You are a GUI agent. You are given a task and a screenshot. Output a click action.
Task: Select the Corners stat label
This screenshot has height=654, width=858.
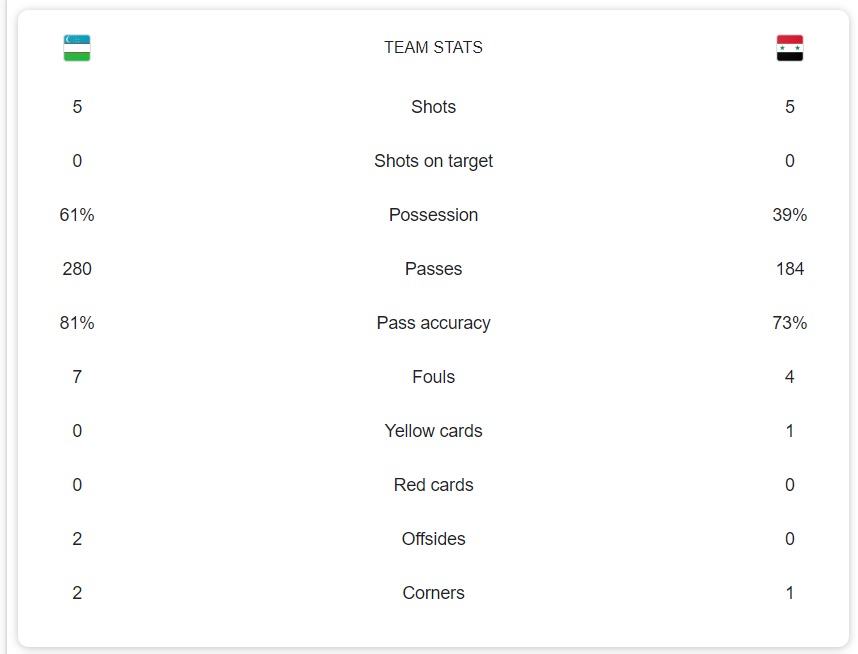click(433, 593)
